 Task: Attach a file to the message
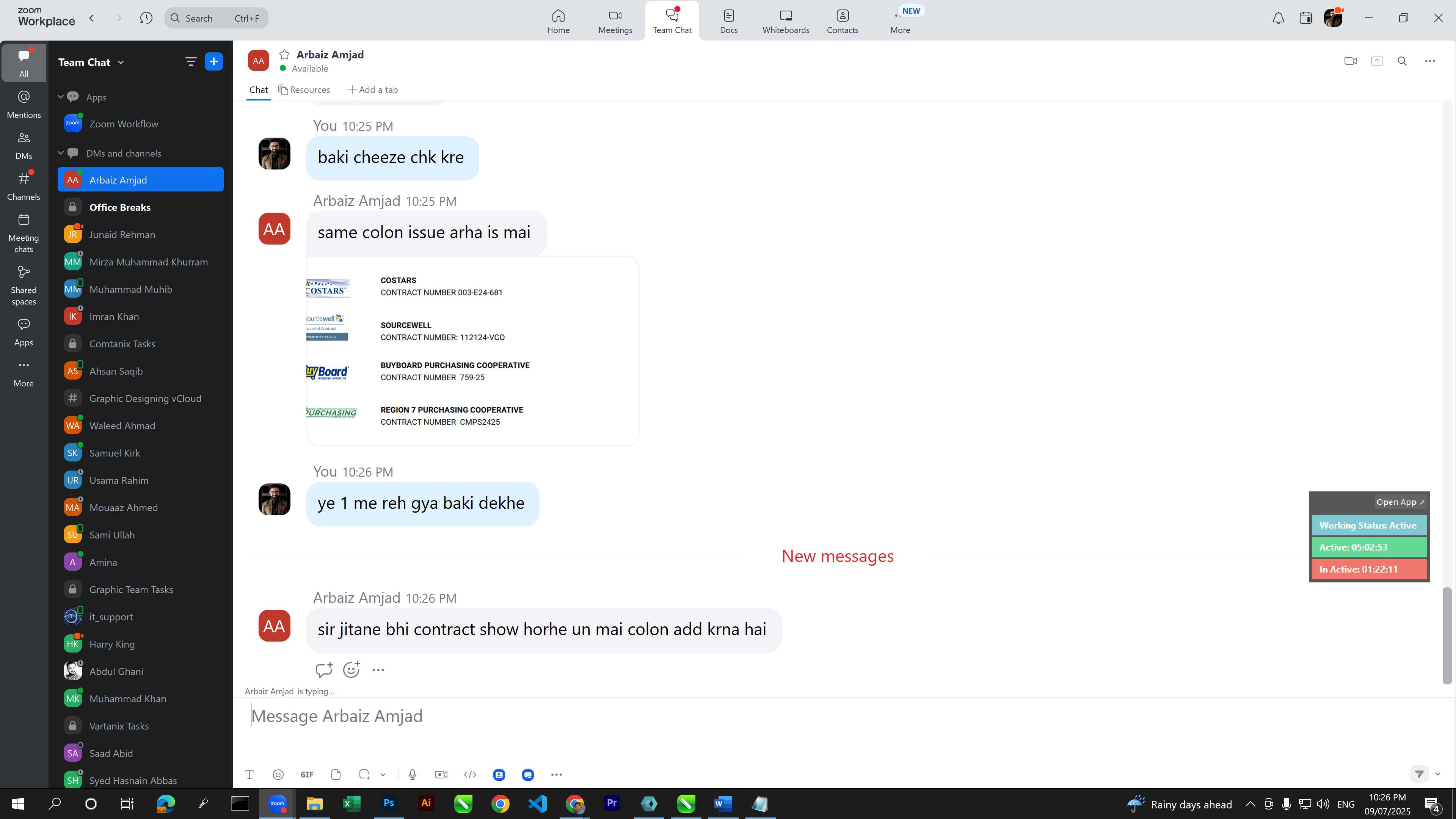pos(336,774)
